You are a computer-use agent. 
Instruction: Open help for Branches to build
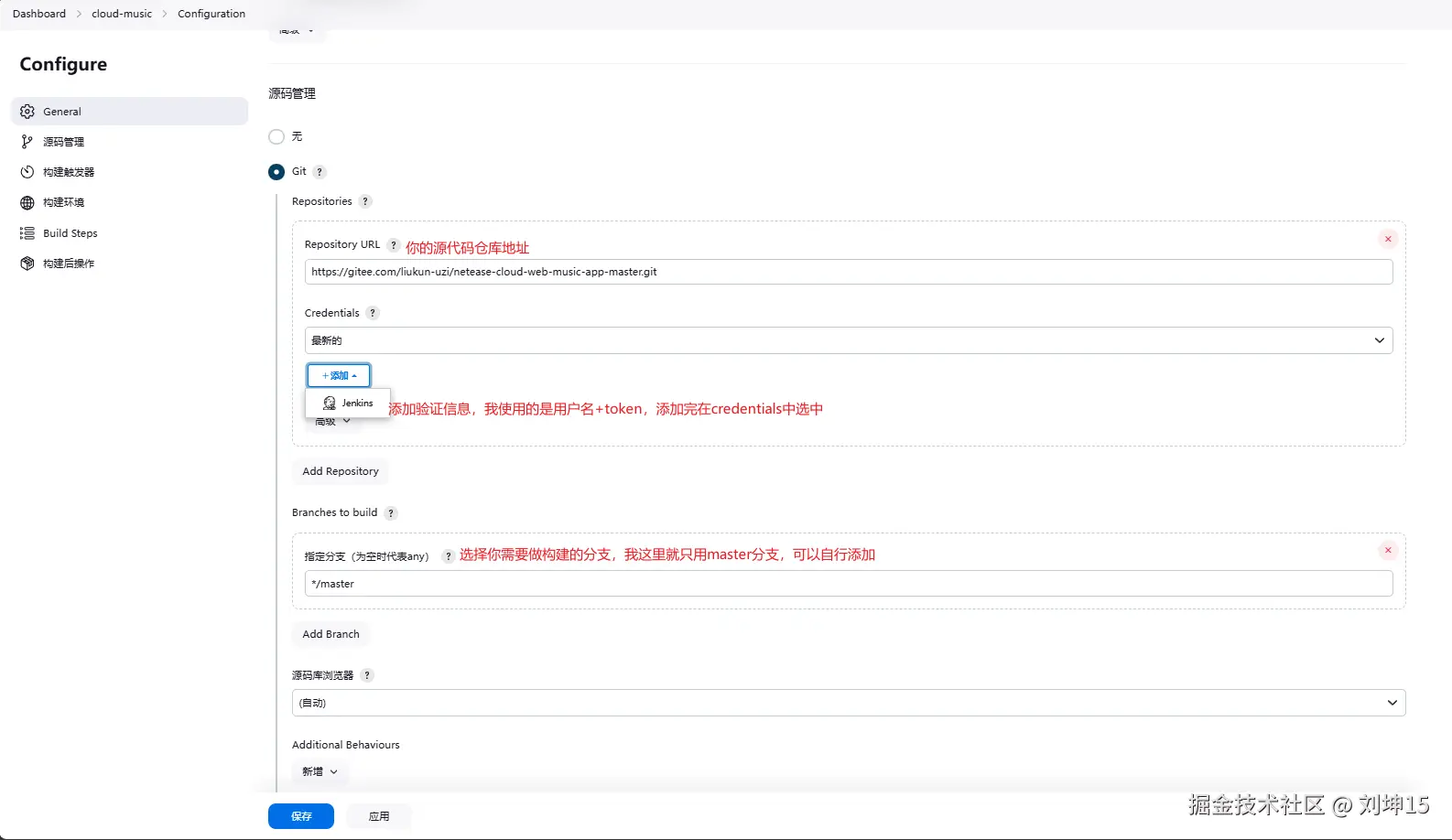pyautogui.click(x=391, y=513)
